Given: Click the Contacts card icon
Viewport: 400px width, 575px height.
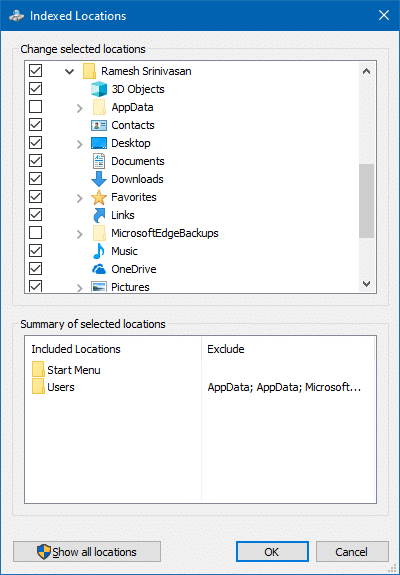Looking at the screenshot, I should click(99, 125).
